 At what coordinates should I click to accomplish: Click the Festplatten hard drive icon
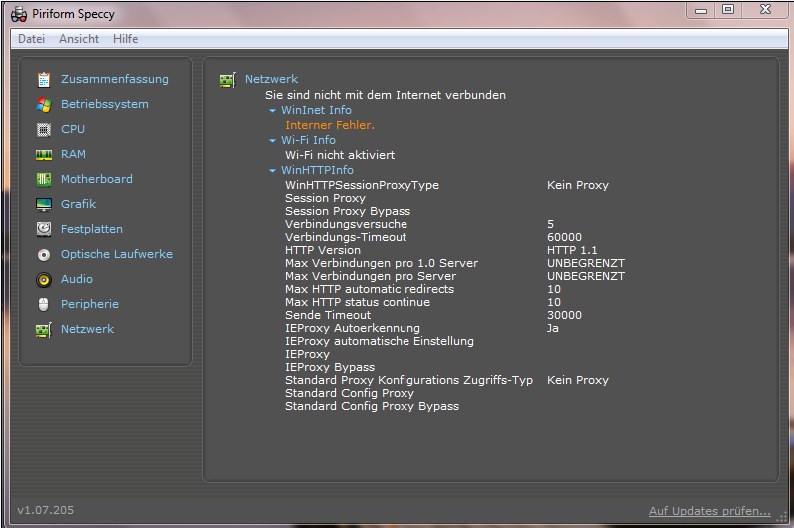44,229
